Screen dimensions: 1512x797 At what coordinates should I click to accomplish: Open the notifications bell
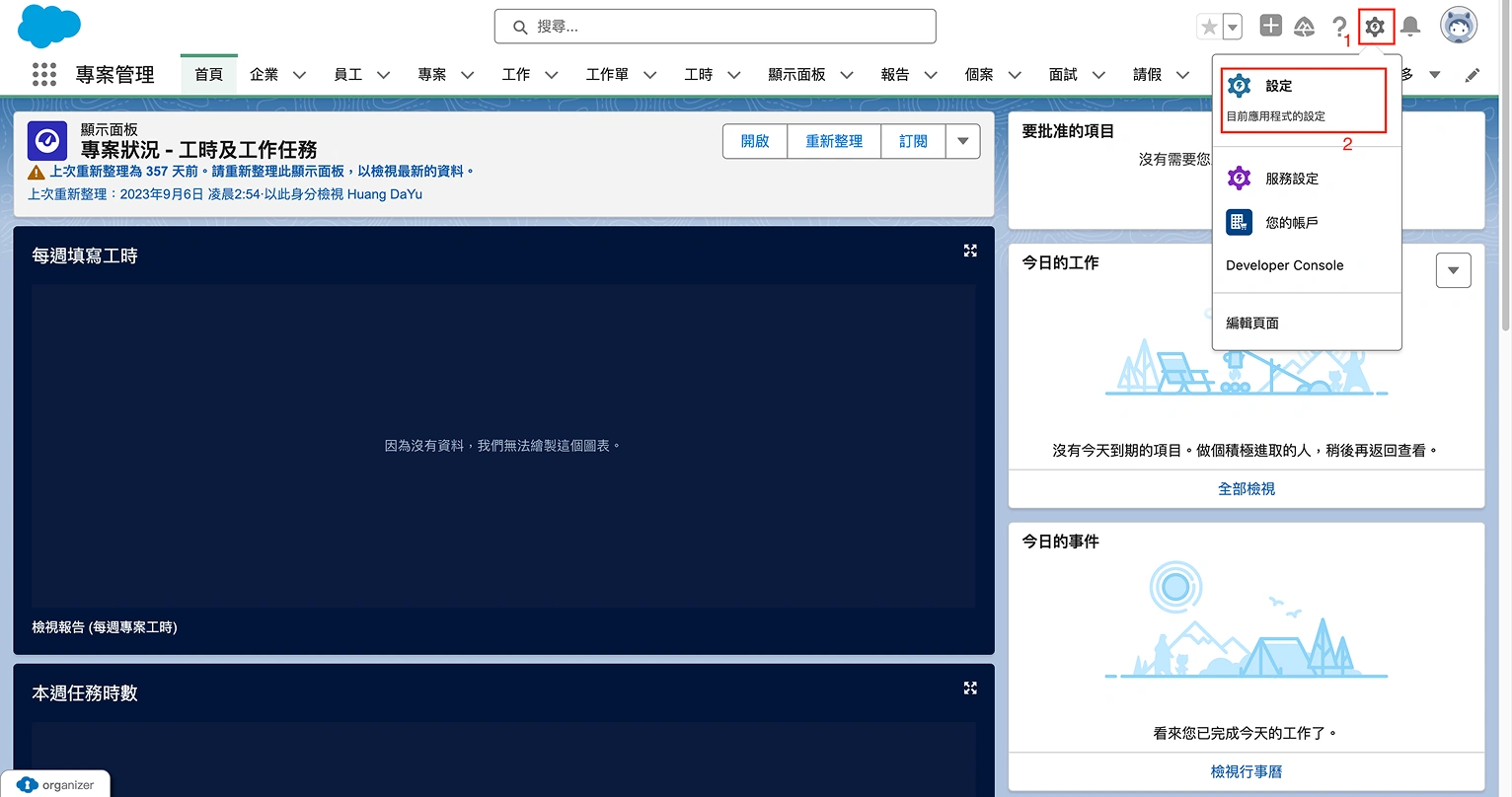(1410, 27)
